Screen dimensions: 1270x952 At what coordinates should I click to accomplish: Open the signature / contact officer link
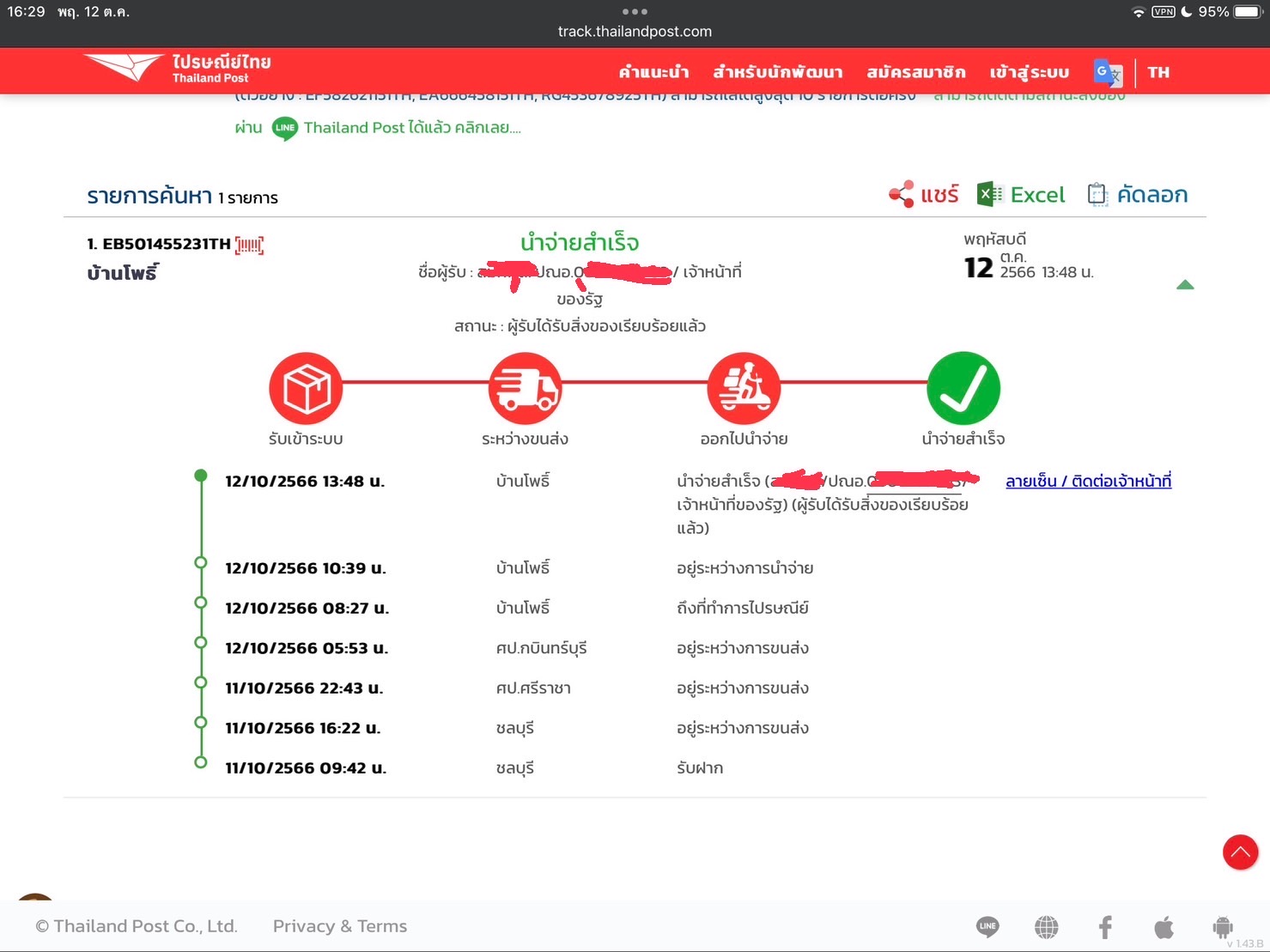1088,482
